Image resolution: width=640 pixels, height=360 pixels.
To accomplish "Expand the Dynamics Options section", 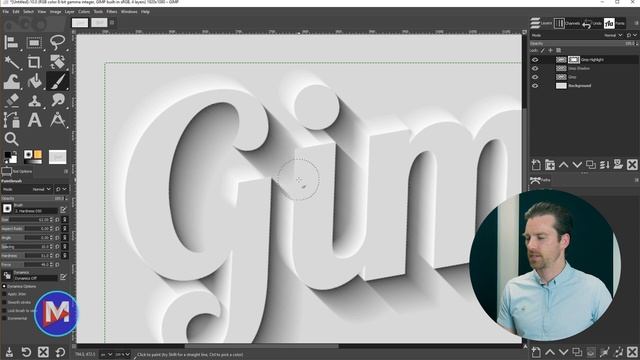I will [x=4, y=286].
